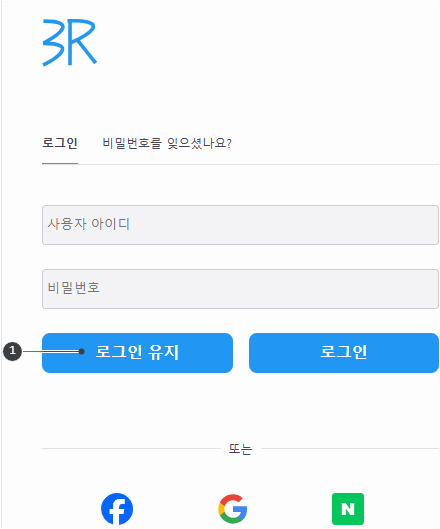Click the callout line's endpoint dot on 로그인 유지

(x=82, y=352)
